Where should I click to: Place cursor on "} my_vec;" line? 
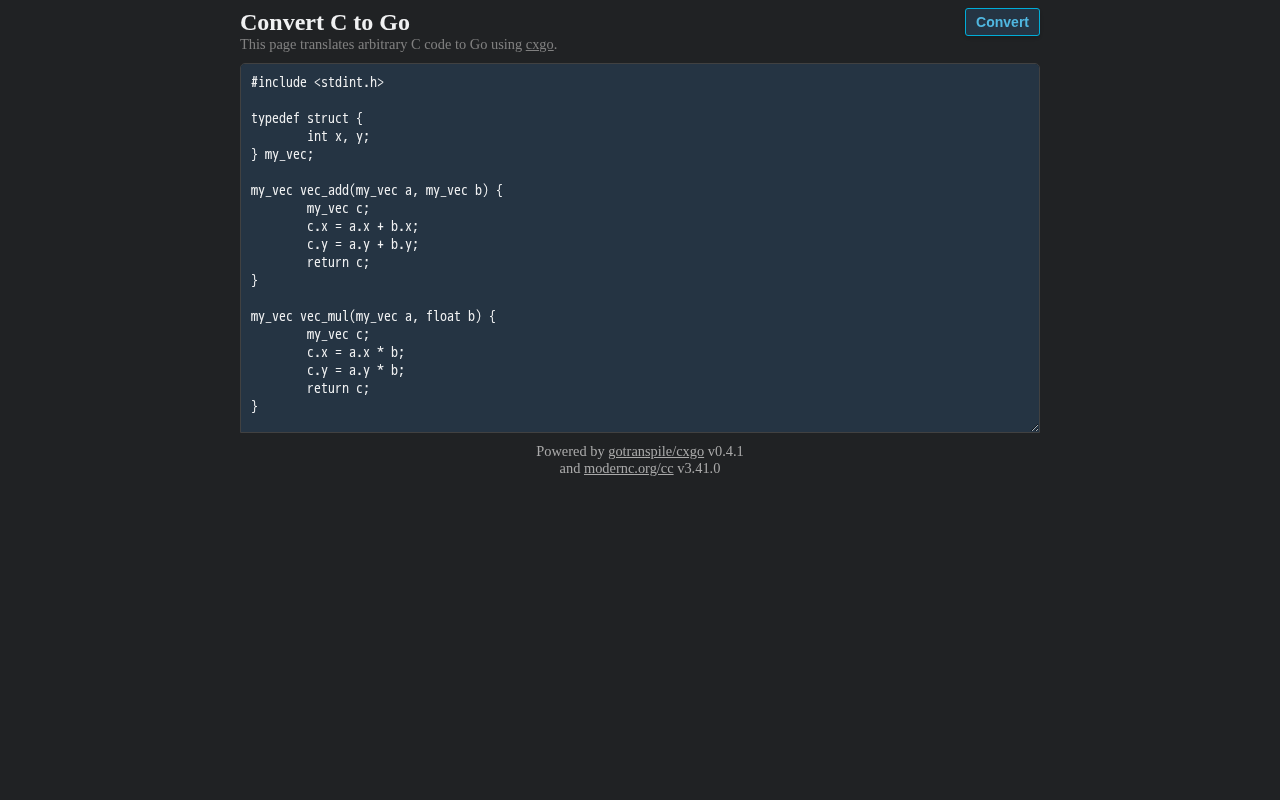pyautogui.click(x=282, y=154)
